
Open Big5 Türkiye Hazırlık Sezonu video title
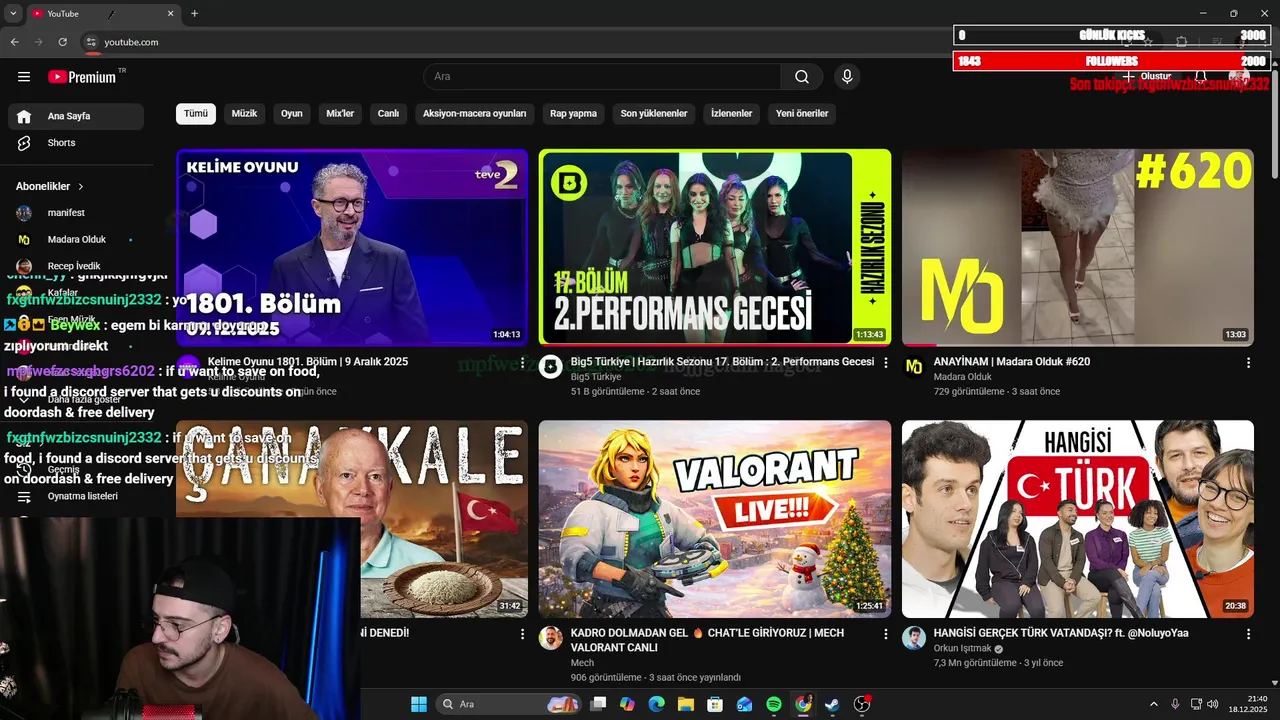(722, 362)
